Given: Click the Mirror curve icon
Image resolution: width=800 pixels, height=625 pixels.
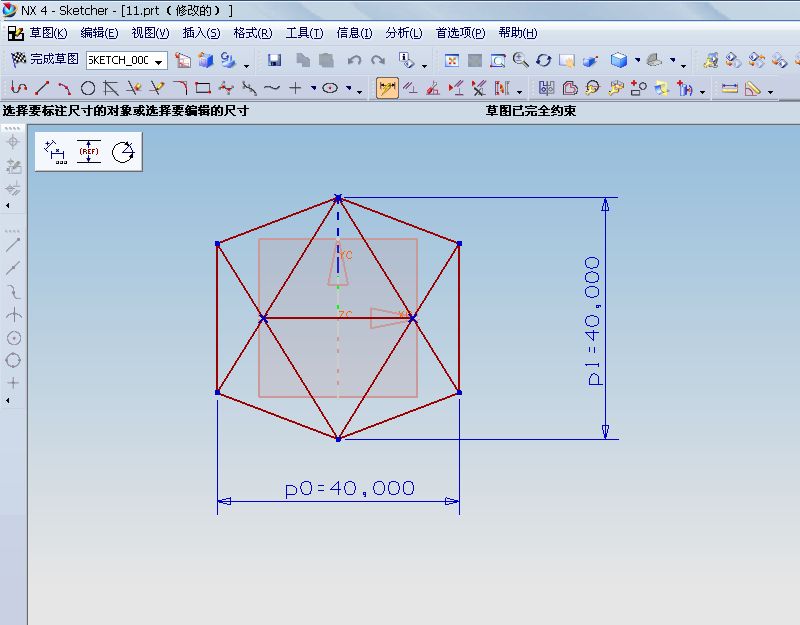Looking at the screenshot, I should [546, 88].
